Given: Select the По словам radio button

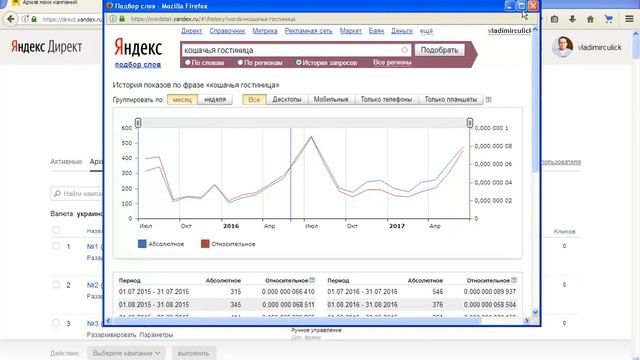Looking at the screenshot, I should 188,62.
